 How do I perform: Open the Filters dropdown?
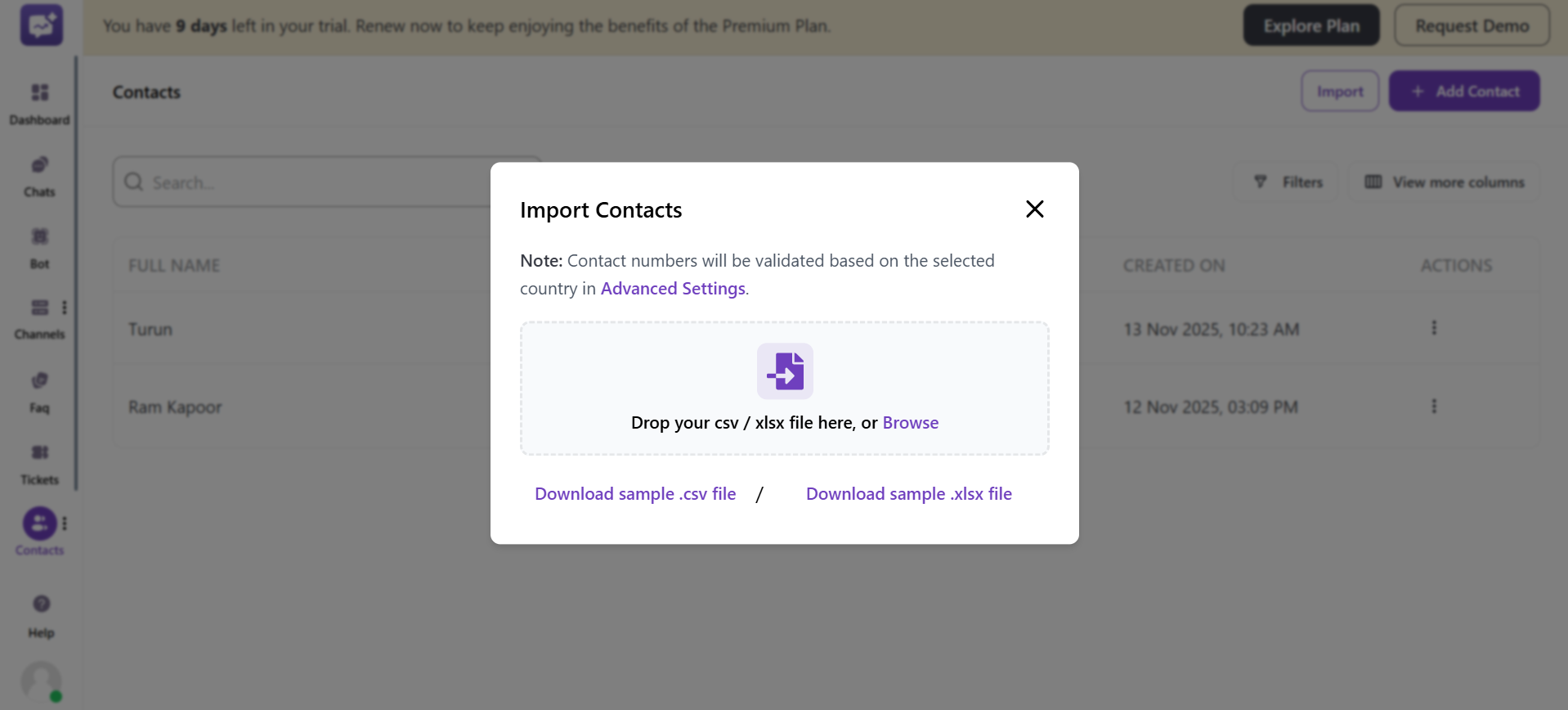tap(1287, 182)
